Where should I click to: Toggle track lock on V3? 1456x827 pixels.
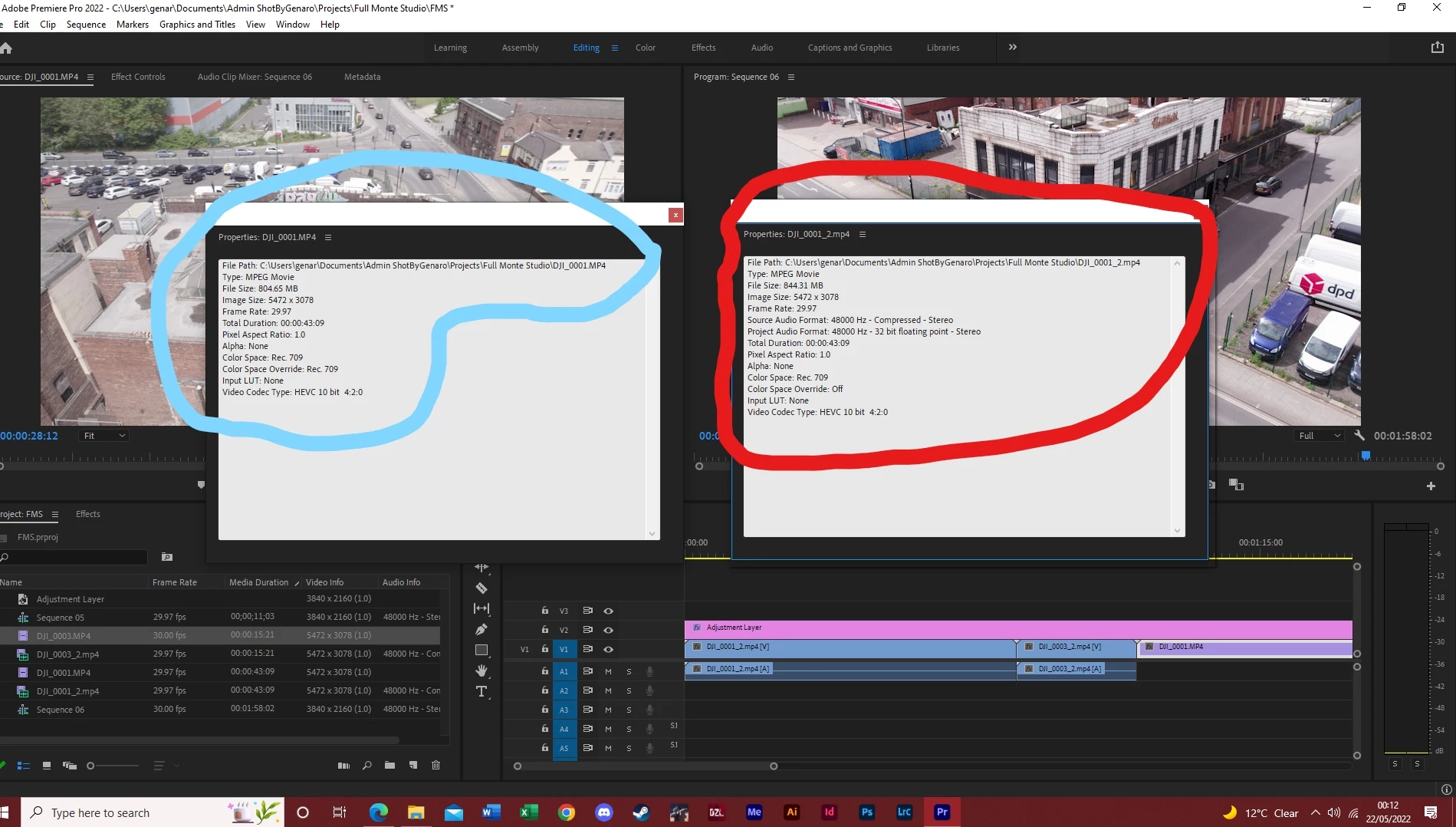[545, 611]
